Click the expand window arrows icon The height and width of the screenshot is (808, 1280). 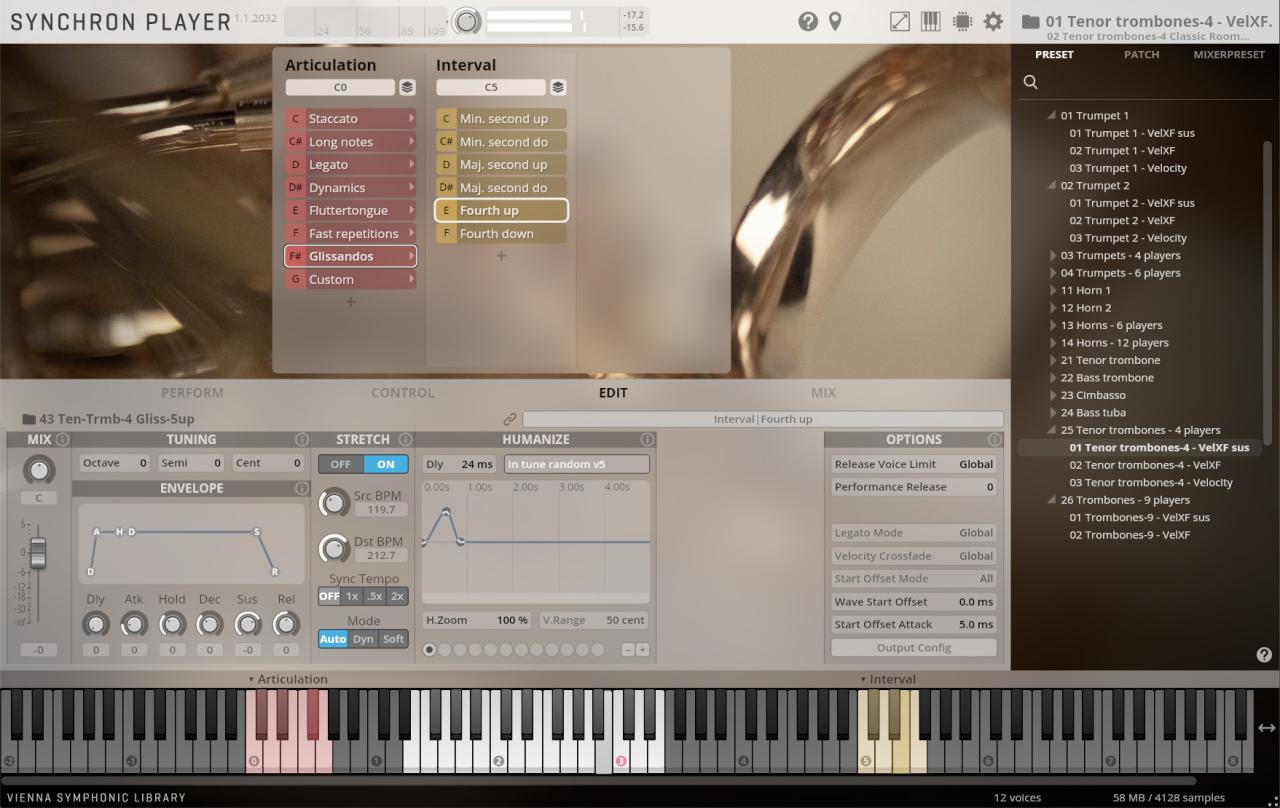point(900,21)
